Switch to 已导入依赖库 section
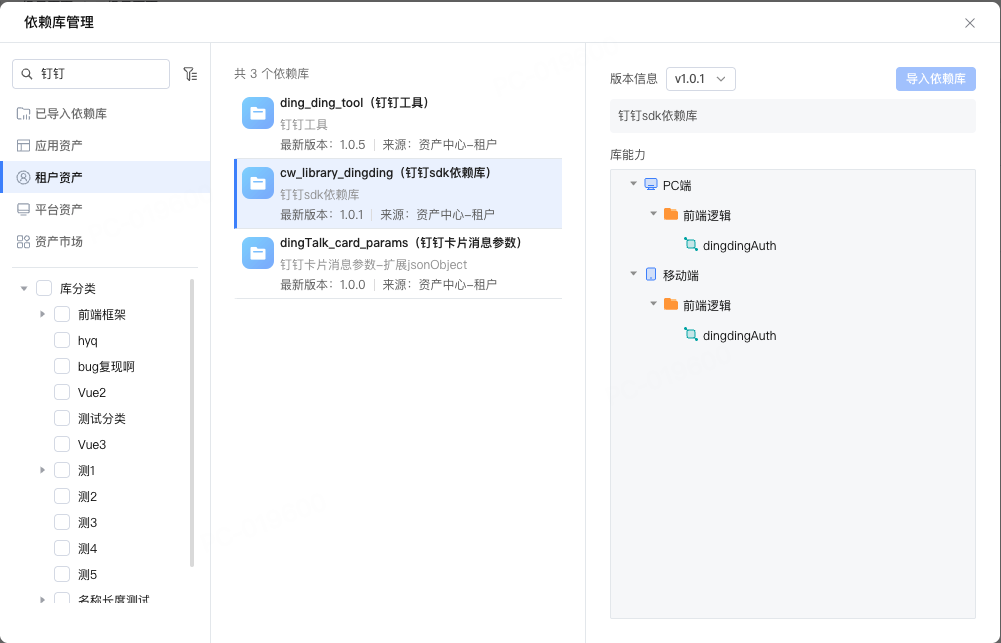Viewport: 1001px width, 643px height. point(70,114)
